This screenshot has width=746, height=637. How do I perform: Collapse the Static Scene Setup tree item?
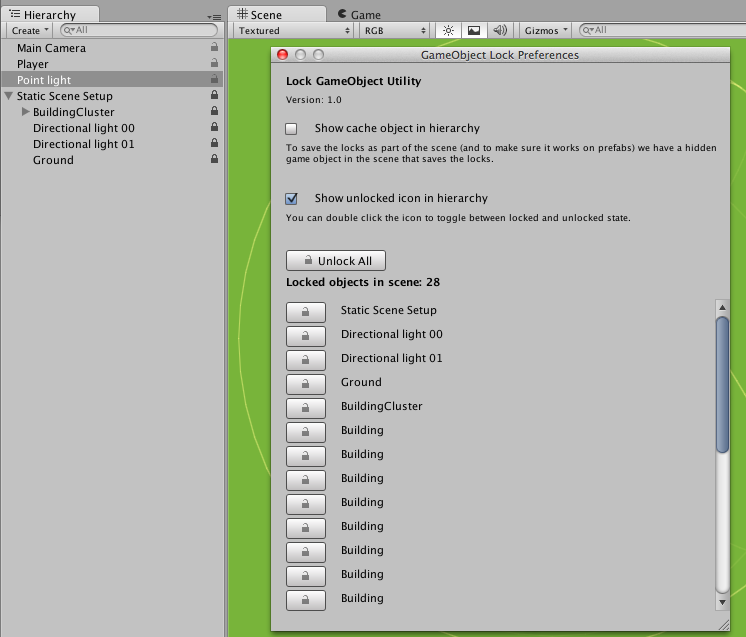(x=9, y=96)
